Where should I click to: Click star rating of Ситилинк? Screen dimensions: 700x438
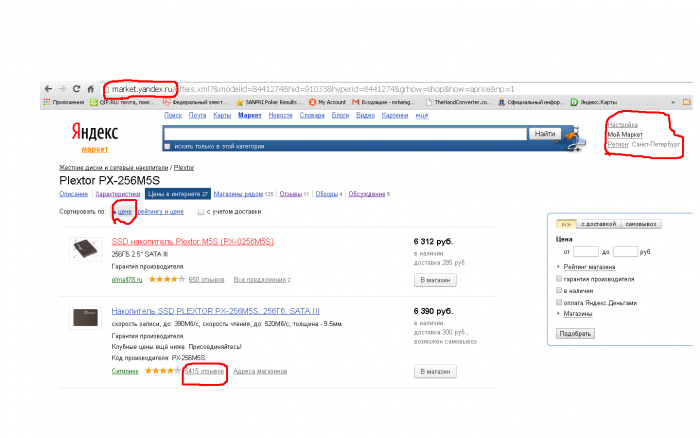(x=162, y=371)
